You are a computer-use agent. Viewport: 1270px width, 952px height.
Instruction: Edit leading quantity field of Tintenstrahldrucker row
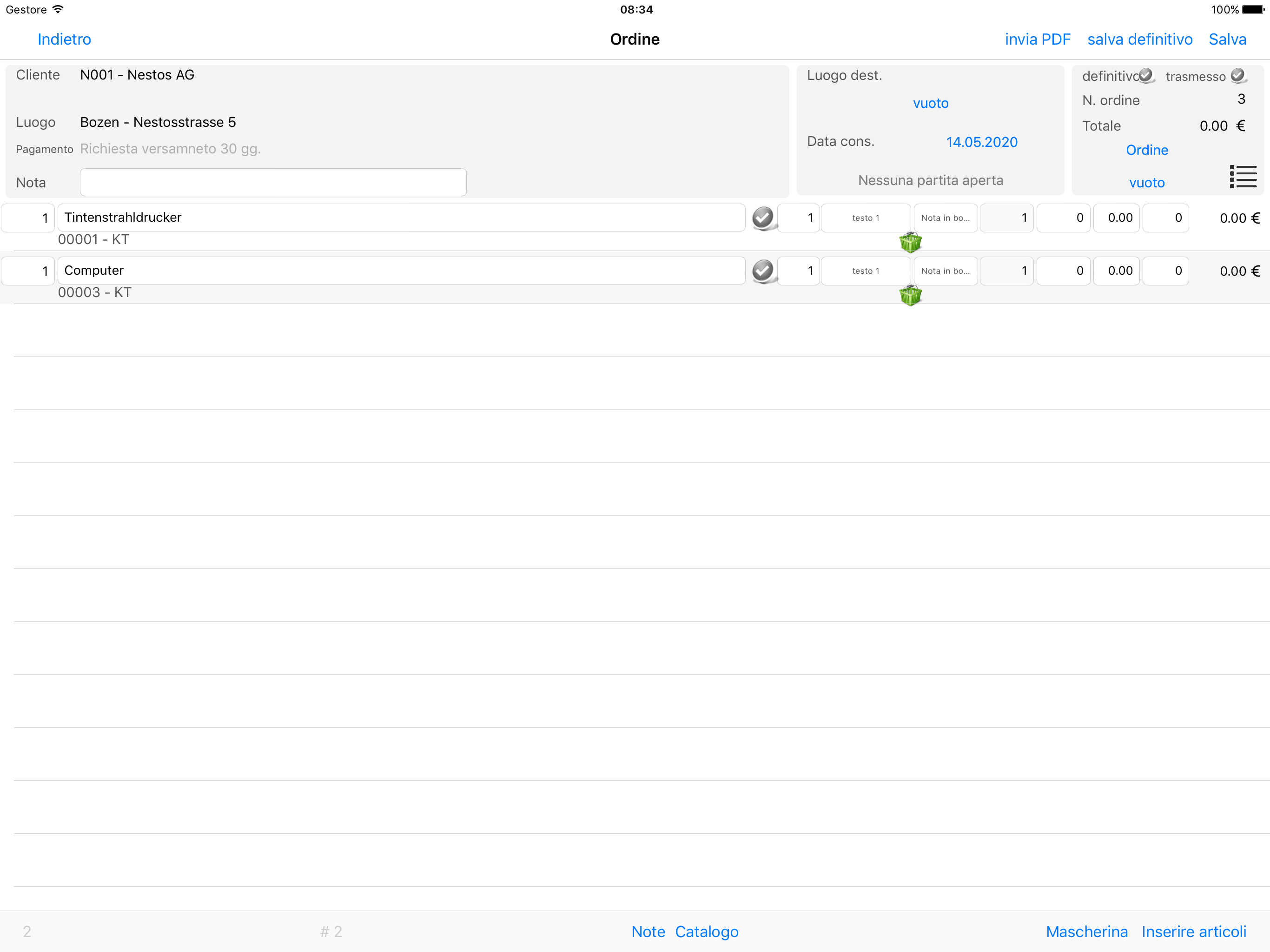28,218
